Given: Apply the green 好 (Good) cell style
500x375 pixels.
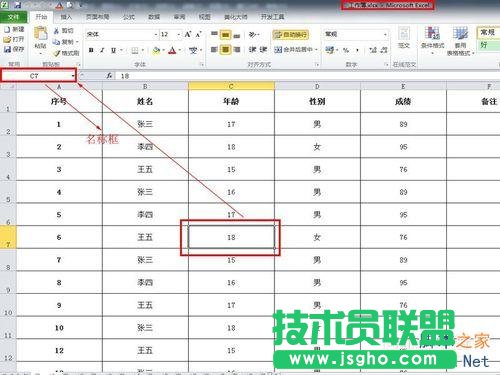Looking at the screenshot, I should tap(489, 45).
